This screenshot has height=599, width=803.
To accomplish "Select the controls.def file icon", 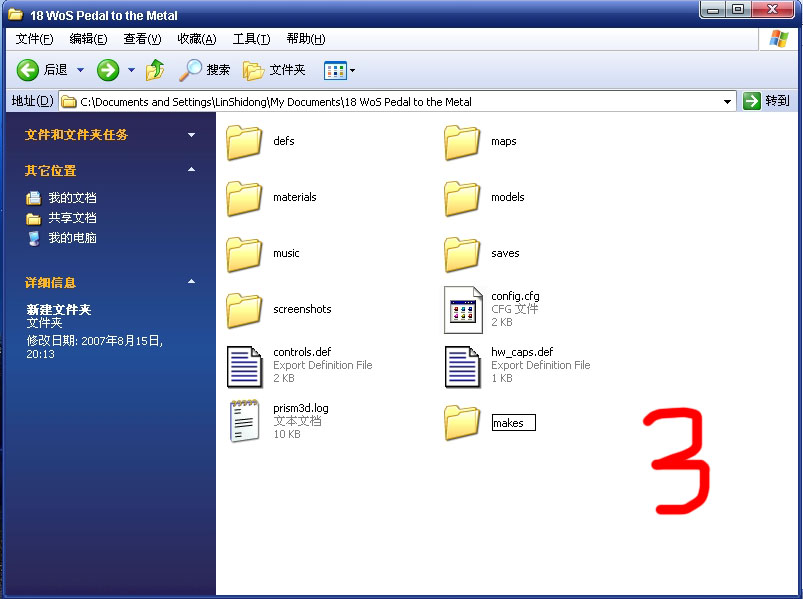I will (245, 367).
